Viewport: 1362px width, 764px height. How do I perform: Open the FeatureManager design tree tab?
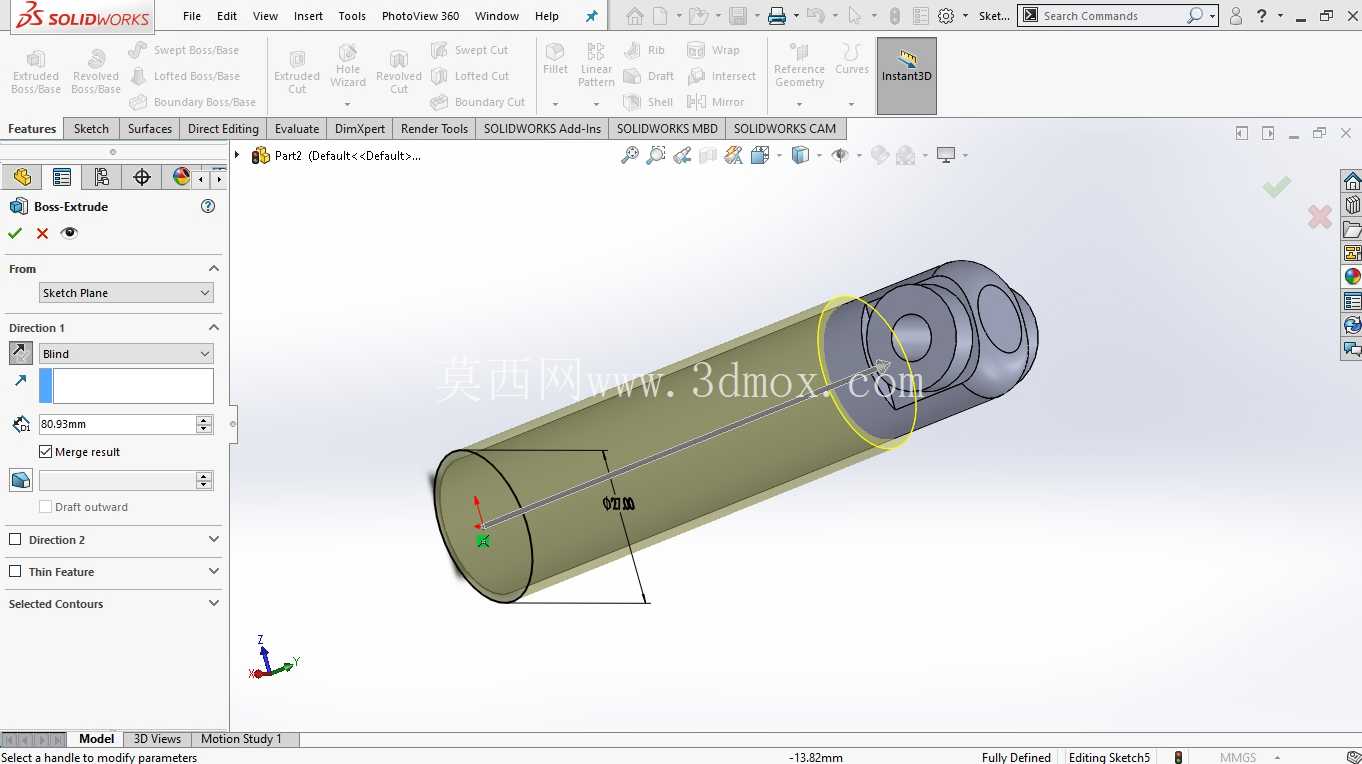point(22,177)
